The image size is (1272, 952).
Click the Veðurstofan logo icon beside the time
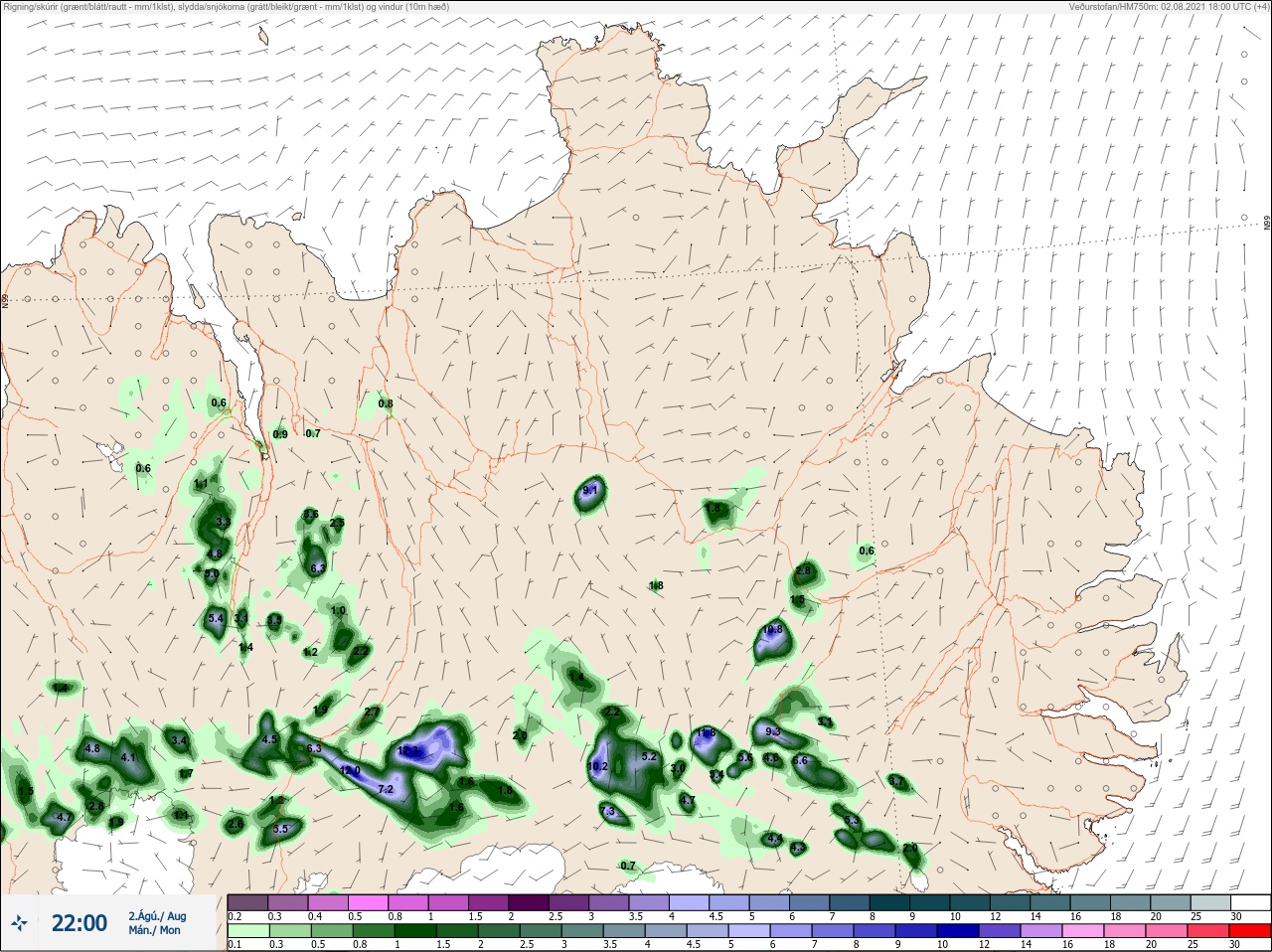pyautogui.click(x=19, y=923)
